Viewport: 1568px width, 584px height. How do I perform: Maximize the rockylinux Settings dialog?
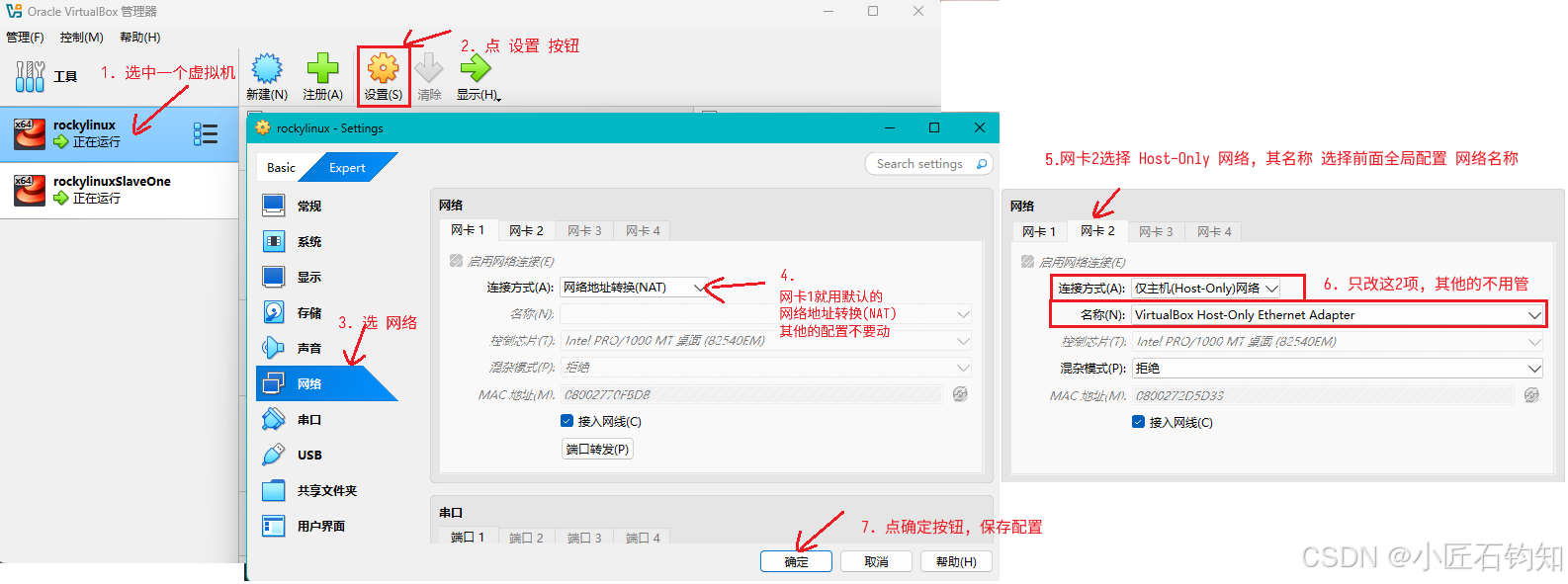[934, 127]
